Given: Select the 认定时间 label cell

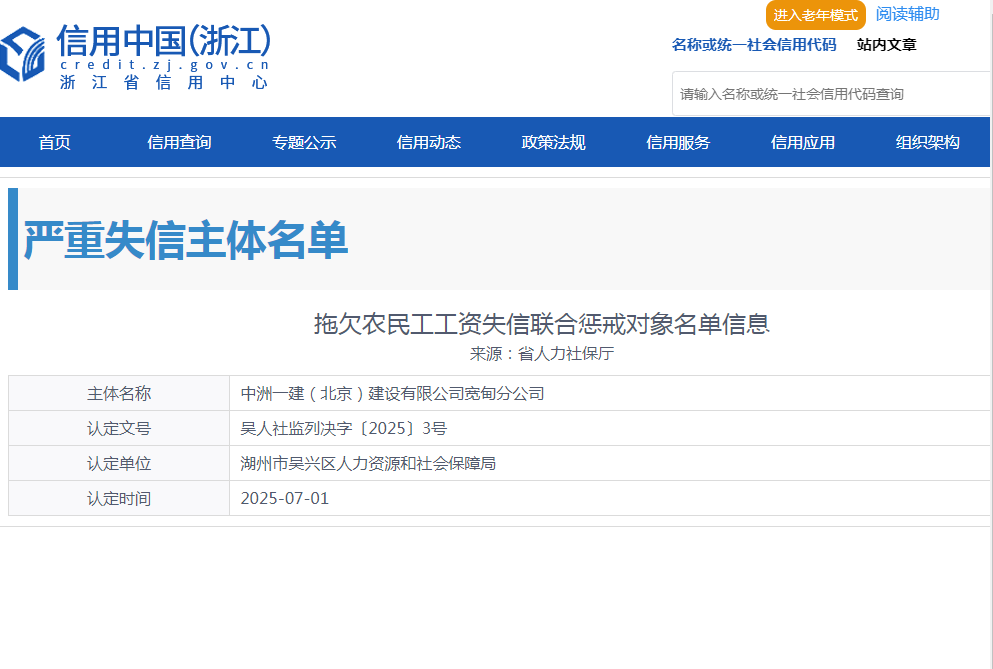Looking at the screenshot, I should pos(119,498).
